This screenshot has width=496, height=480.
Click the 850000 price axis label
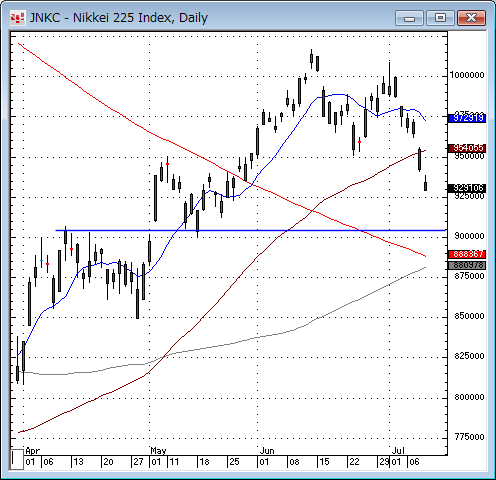[x=469, y=316]
